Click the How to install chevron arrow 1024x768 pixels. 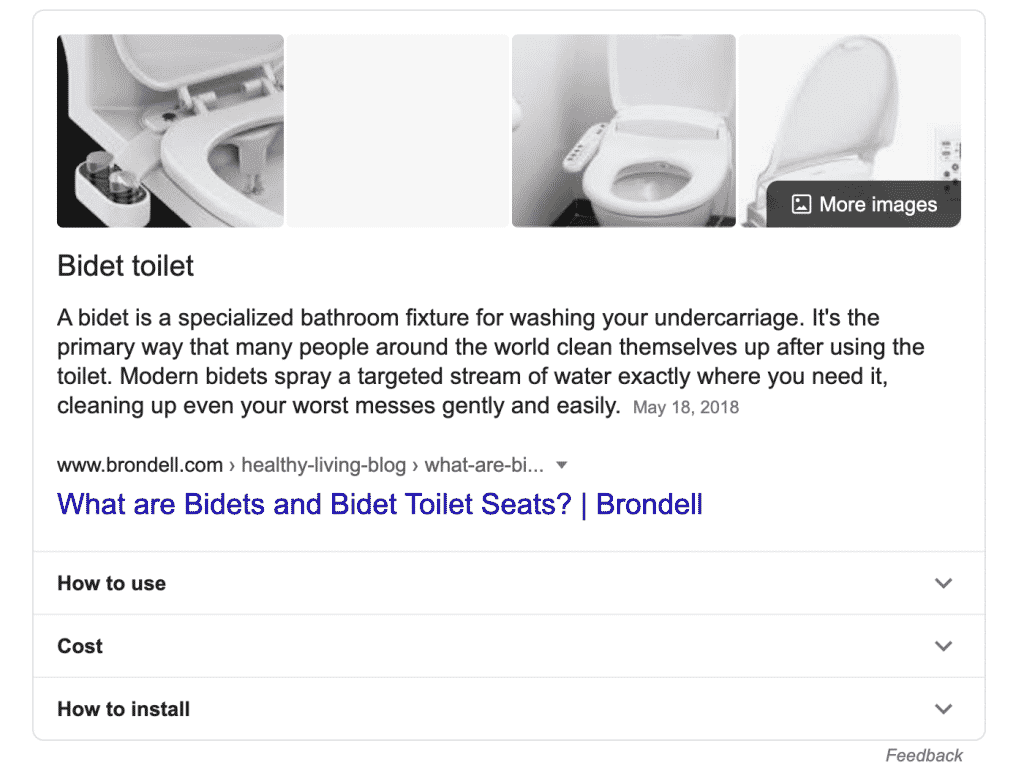(943, 708)
